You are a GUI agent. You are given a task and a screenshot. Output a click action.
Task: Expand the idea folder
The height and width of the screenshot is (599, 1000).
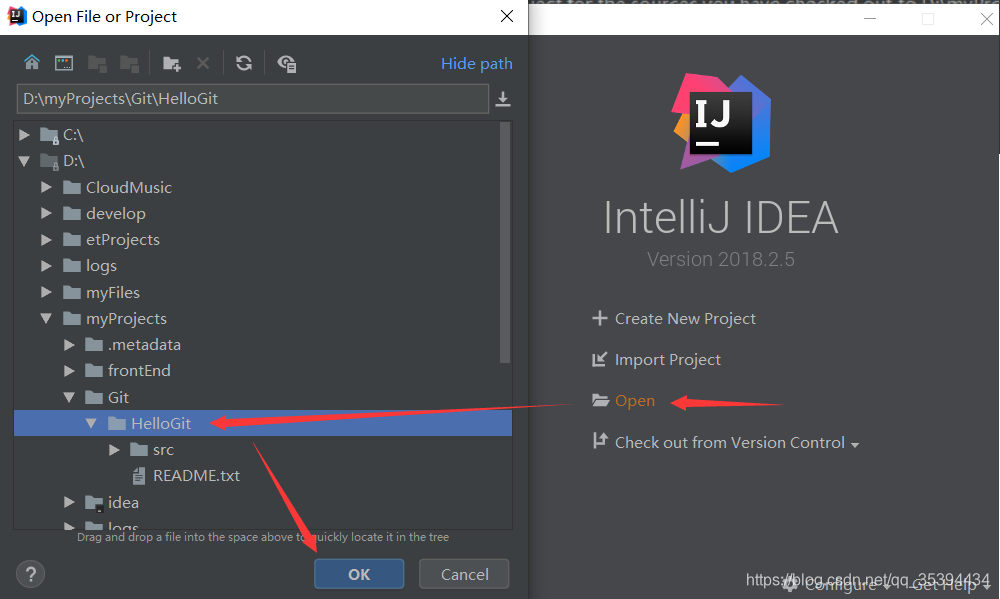coord(69,502)
